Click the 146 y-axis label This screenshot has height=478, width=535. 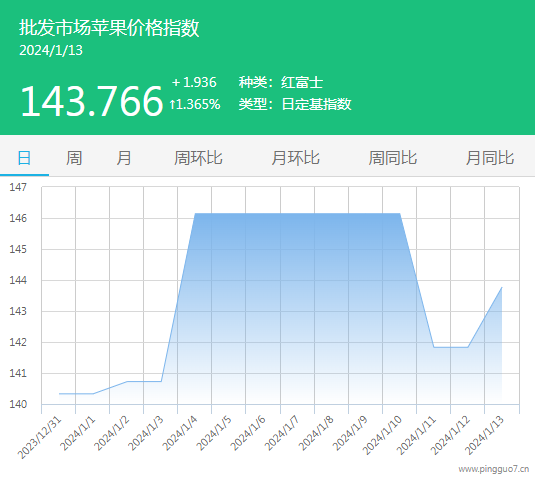click(18, 218)
